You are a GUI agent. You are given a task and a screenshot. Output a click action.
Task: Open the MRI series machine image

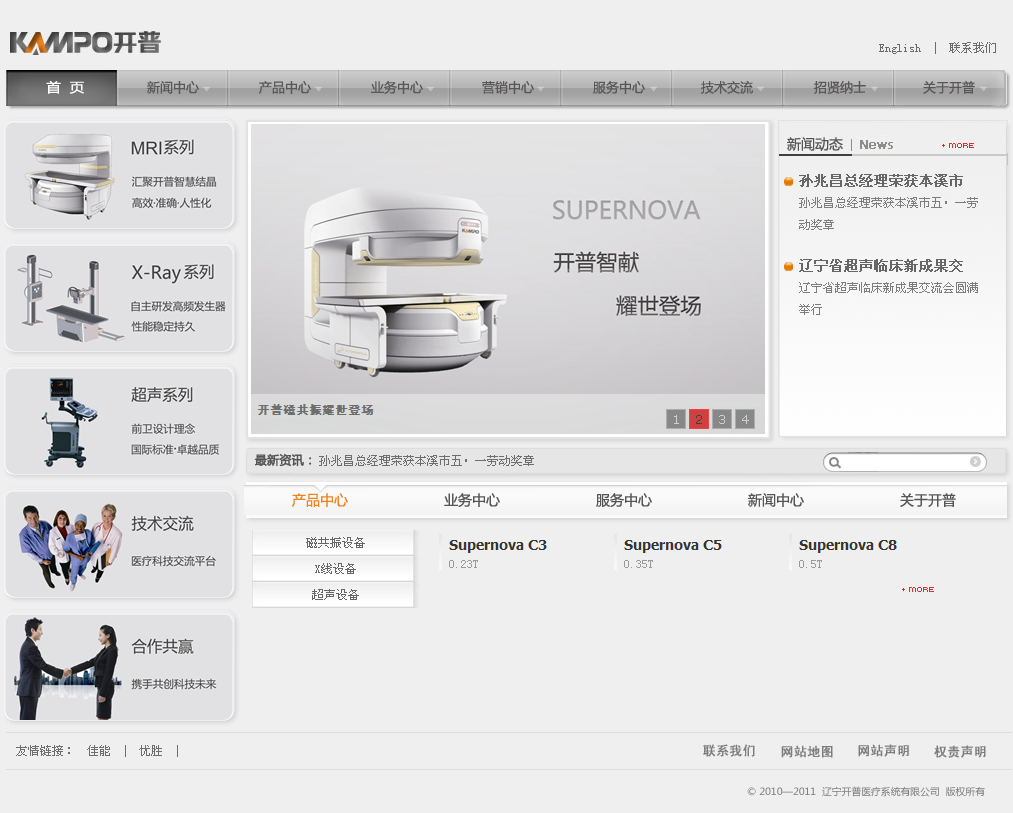click(68, 176)
